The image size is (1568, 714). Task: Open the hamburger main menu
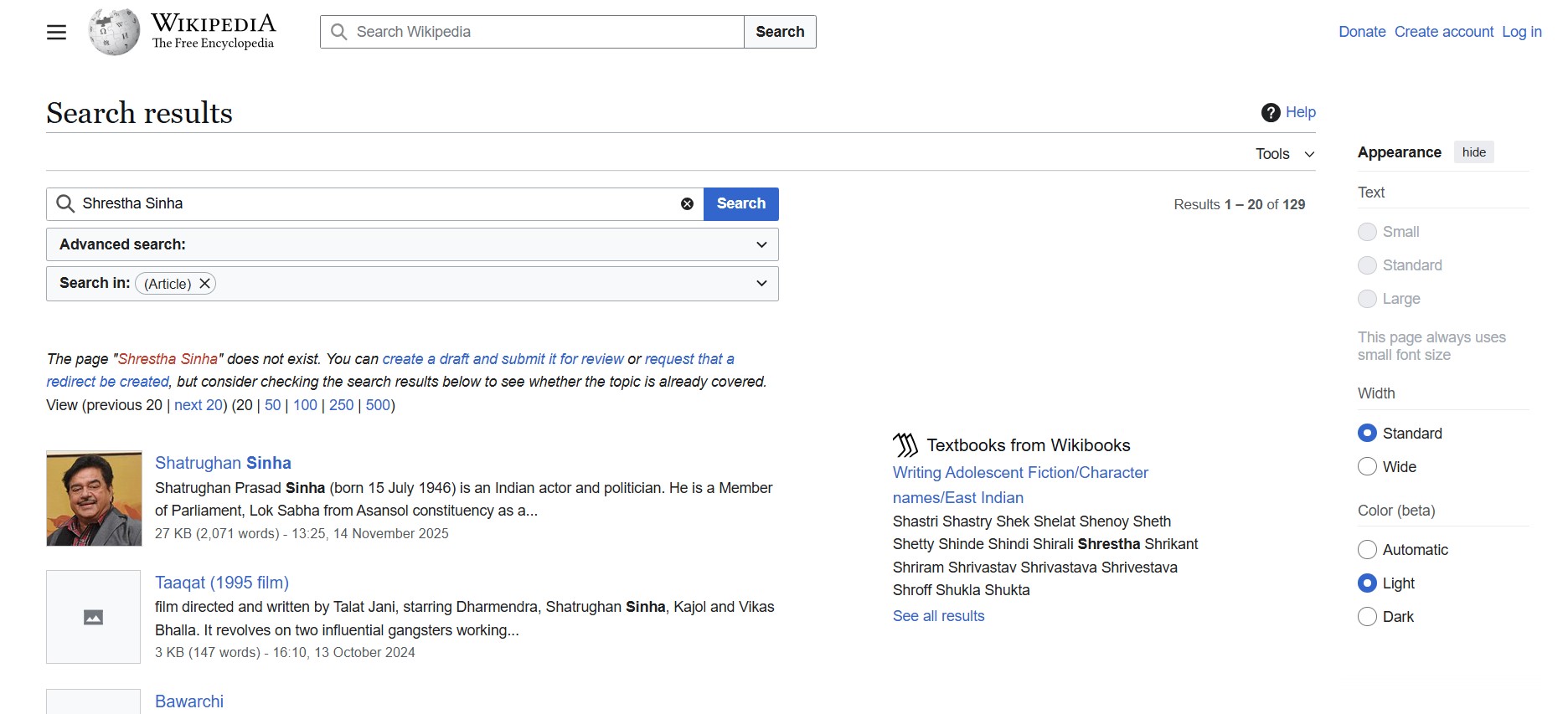pyautogui.click(x=56, y=33)
